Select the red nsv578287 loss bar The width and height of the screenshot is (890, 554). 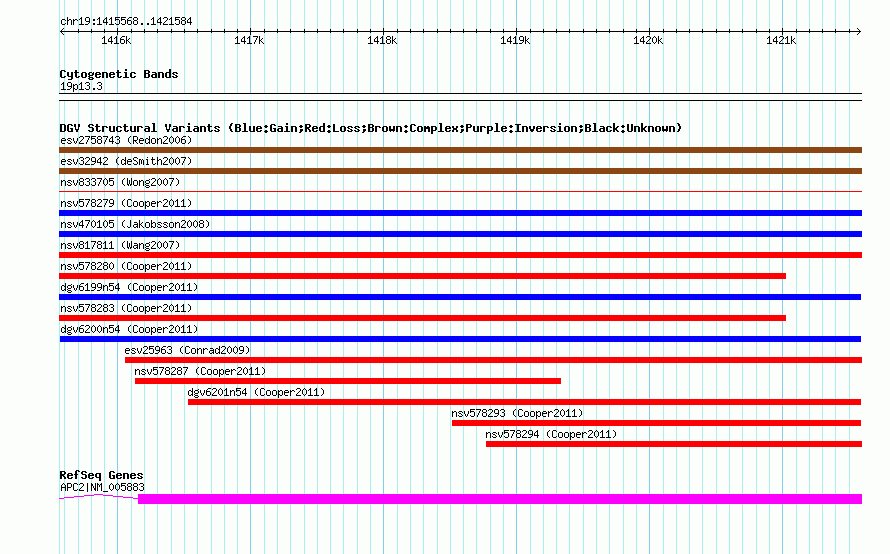tap(348, 381)
